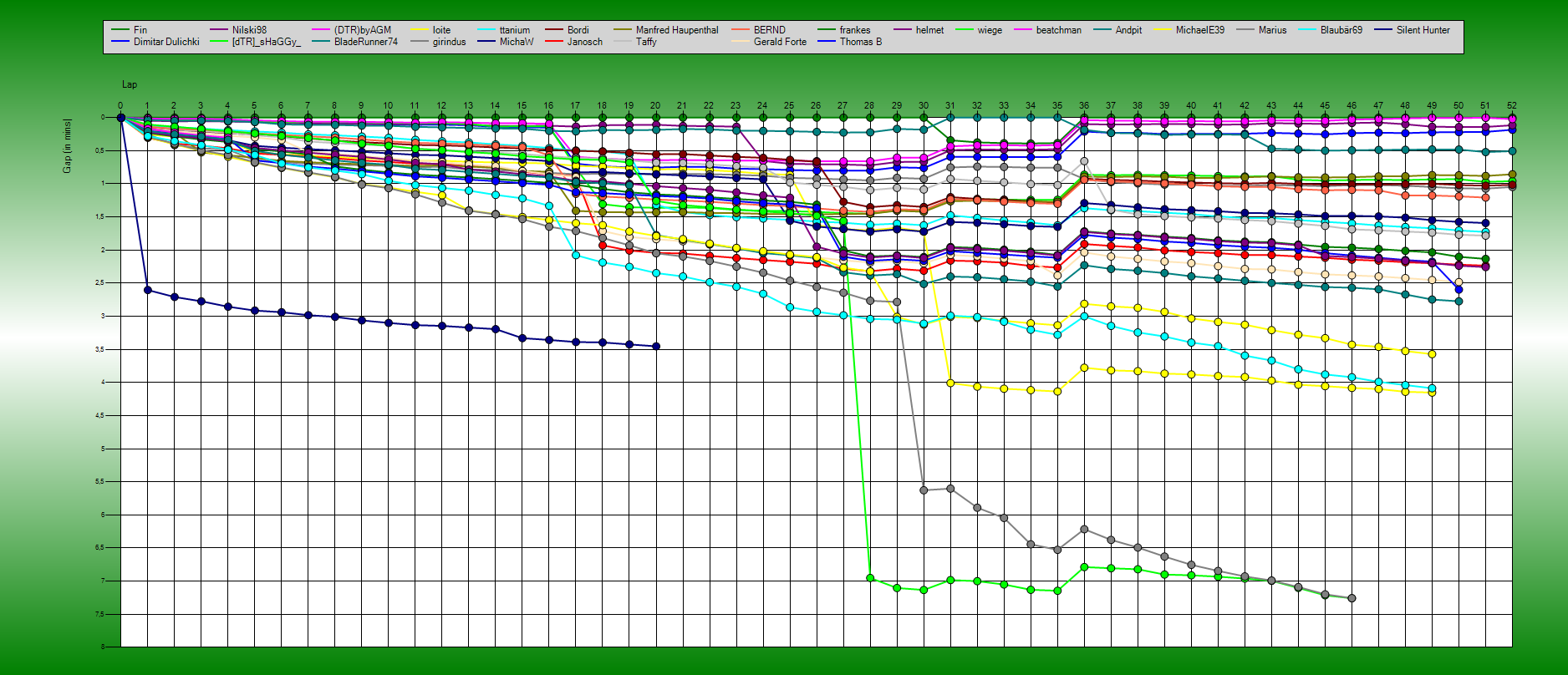Click lap number 46 on top axis
Image resolution: width=1568 pixels, height=675 pixels.
1352,106
